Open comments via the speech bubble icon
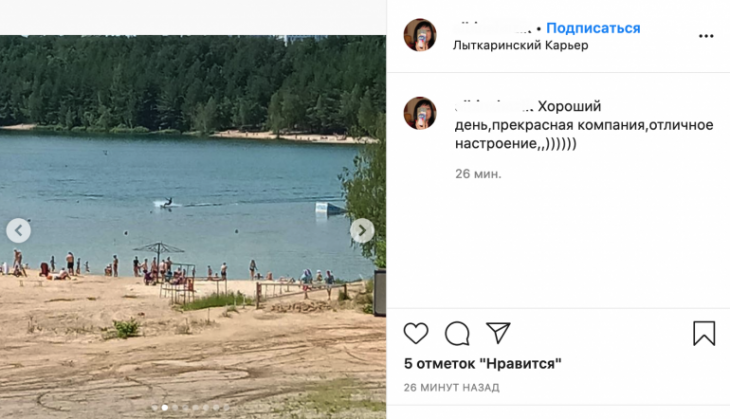The width and height of the screenshot is (730, 419). pos(457,333)
